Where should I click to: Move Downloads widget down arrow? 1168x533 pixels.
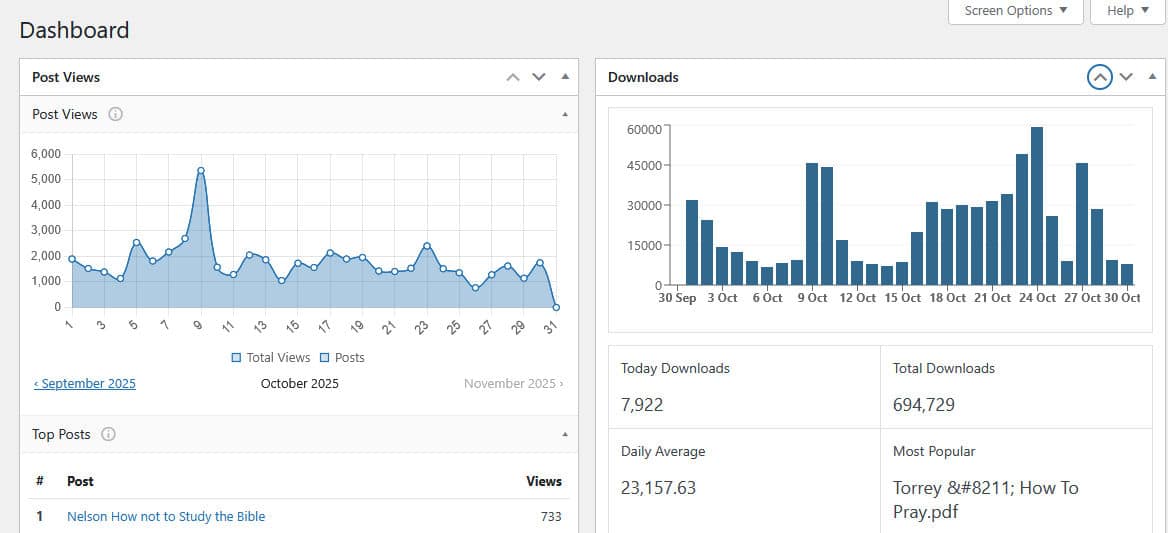[x=1126, y=77]
